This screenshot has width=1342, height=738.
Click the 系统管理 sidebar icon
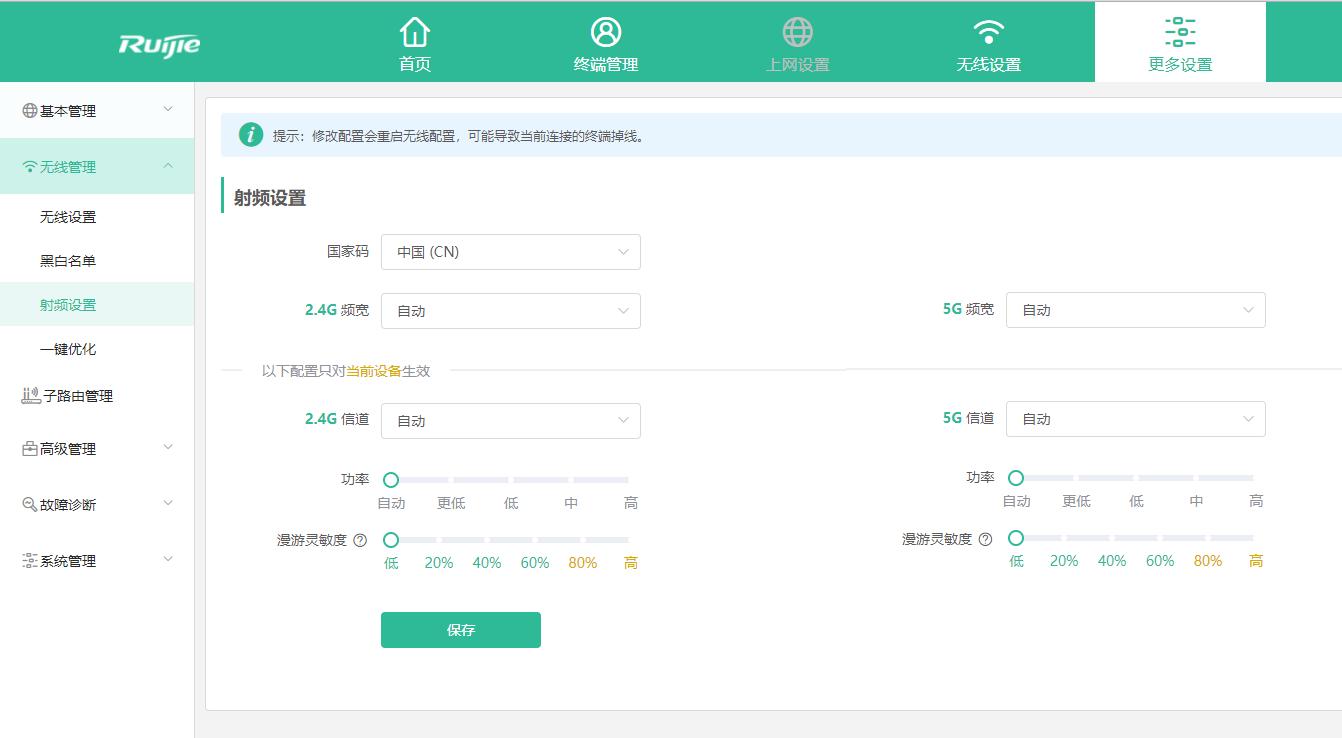(x=29, y=559)
